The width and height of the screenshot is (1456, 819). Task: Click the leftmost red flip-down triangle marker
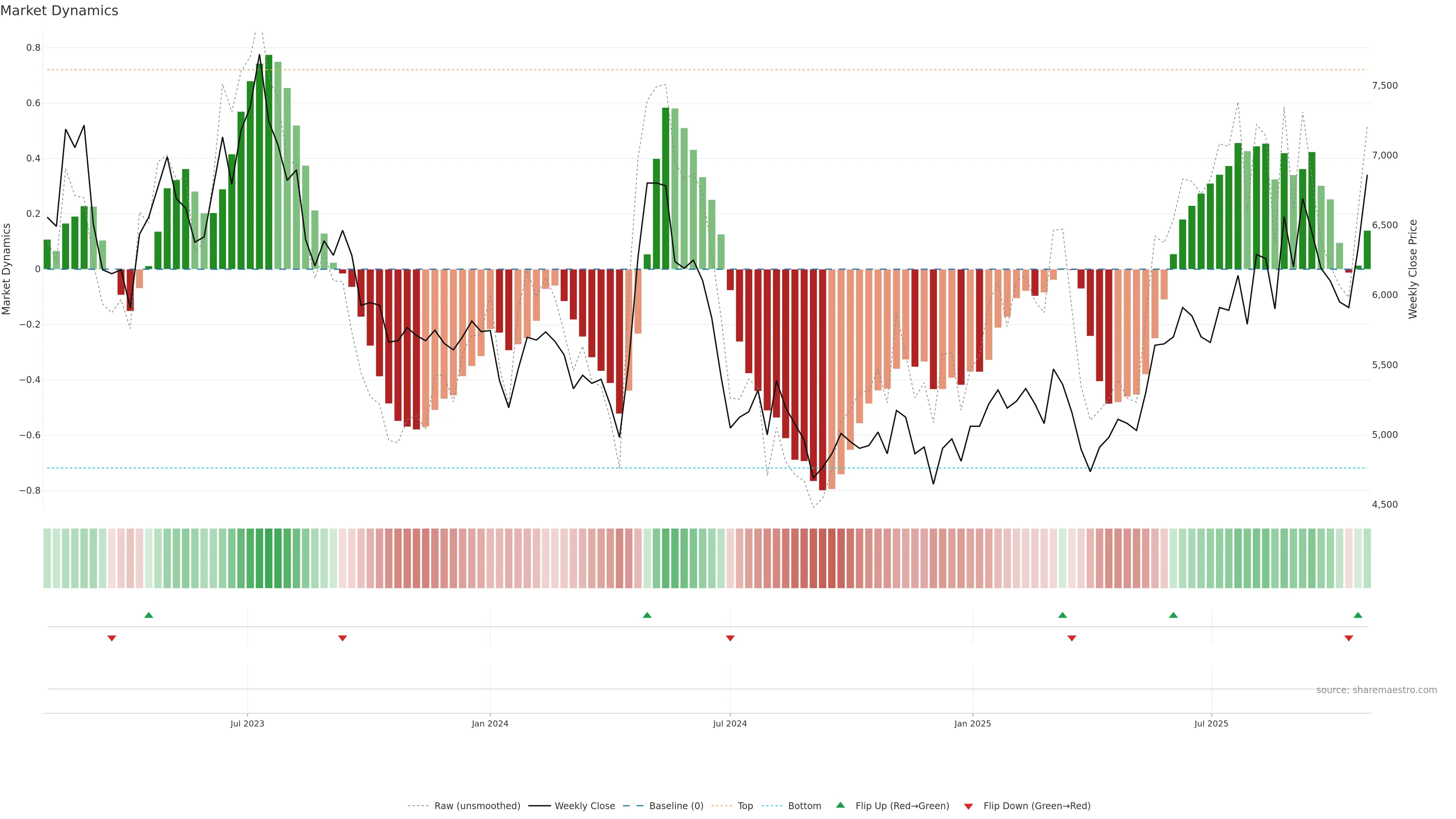[x=112, y=638]
